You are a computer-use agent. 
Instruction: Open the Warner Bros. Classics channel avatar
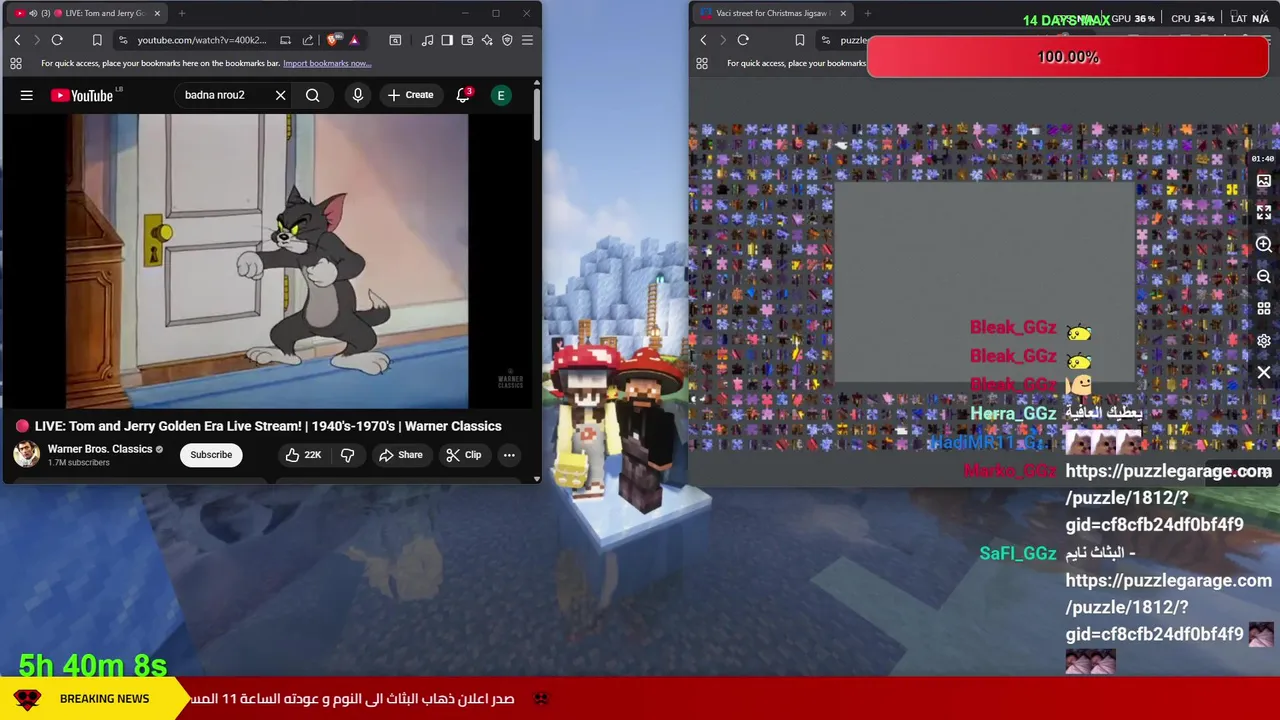coord(26,455)
